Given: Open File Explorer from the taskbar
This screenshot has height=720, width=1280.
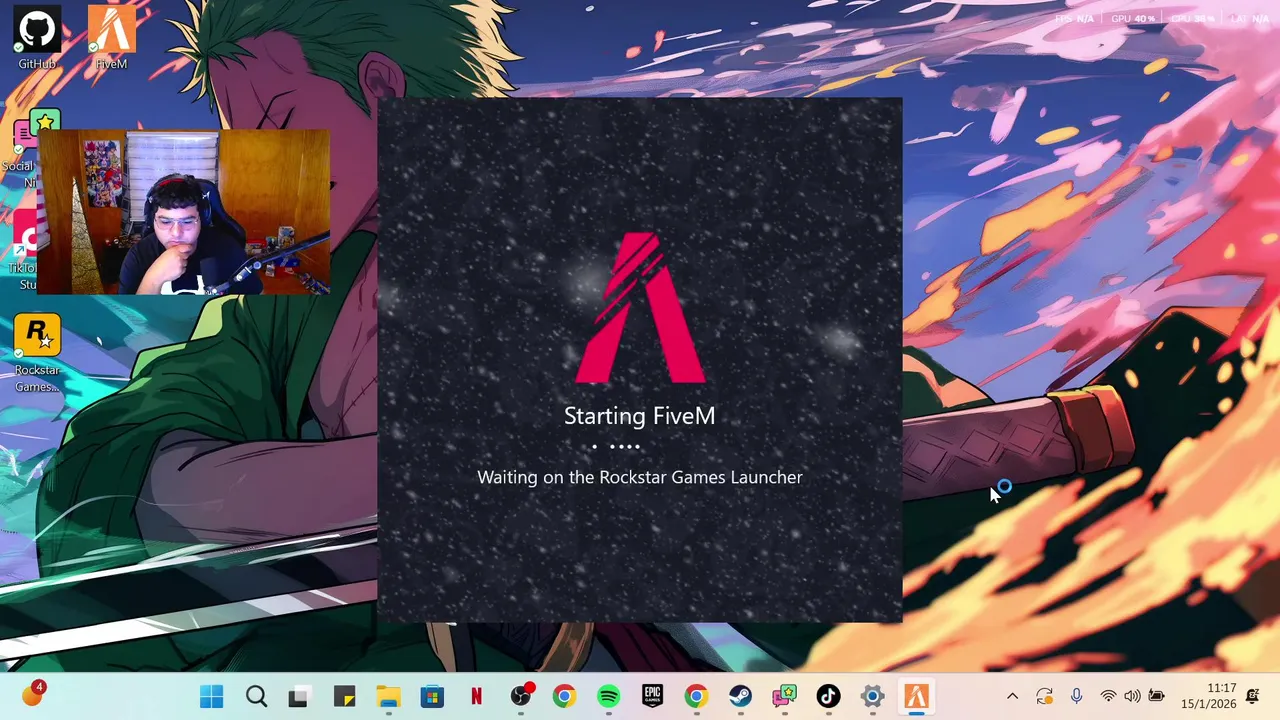Looking at the screenshot, I should click(x=388, y=697).
